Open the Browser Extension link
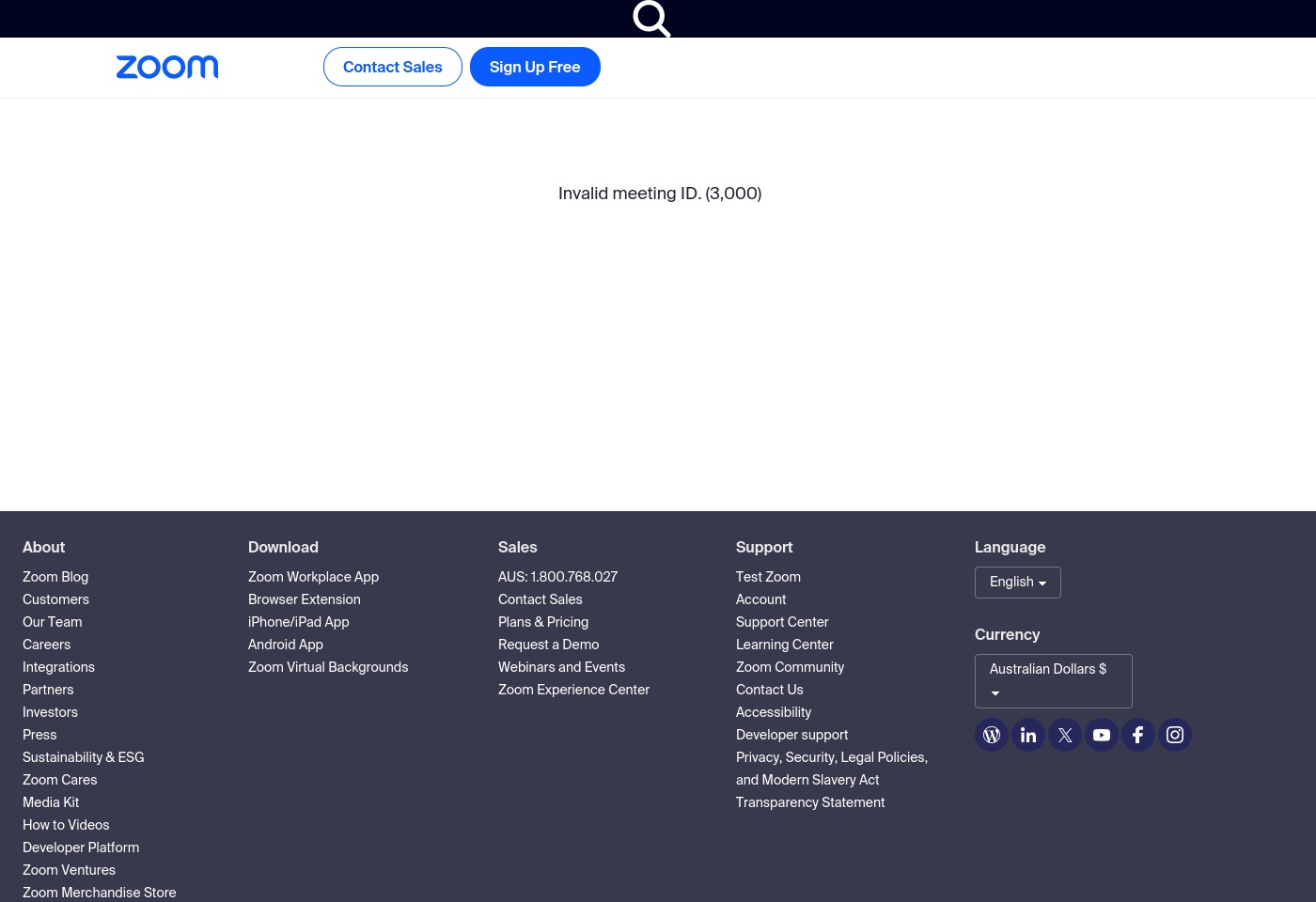Screen dimensions: 1316x902 (305, 599)
